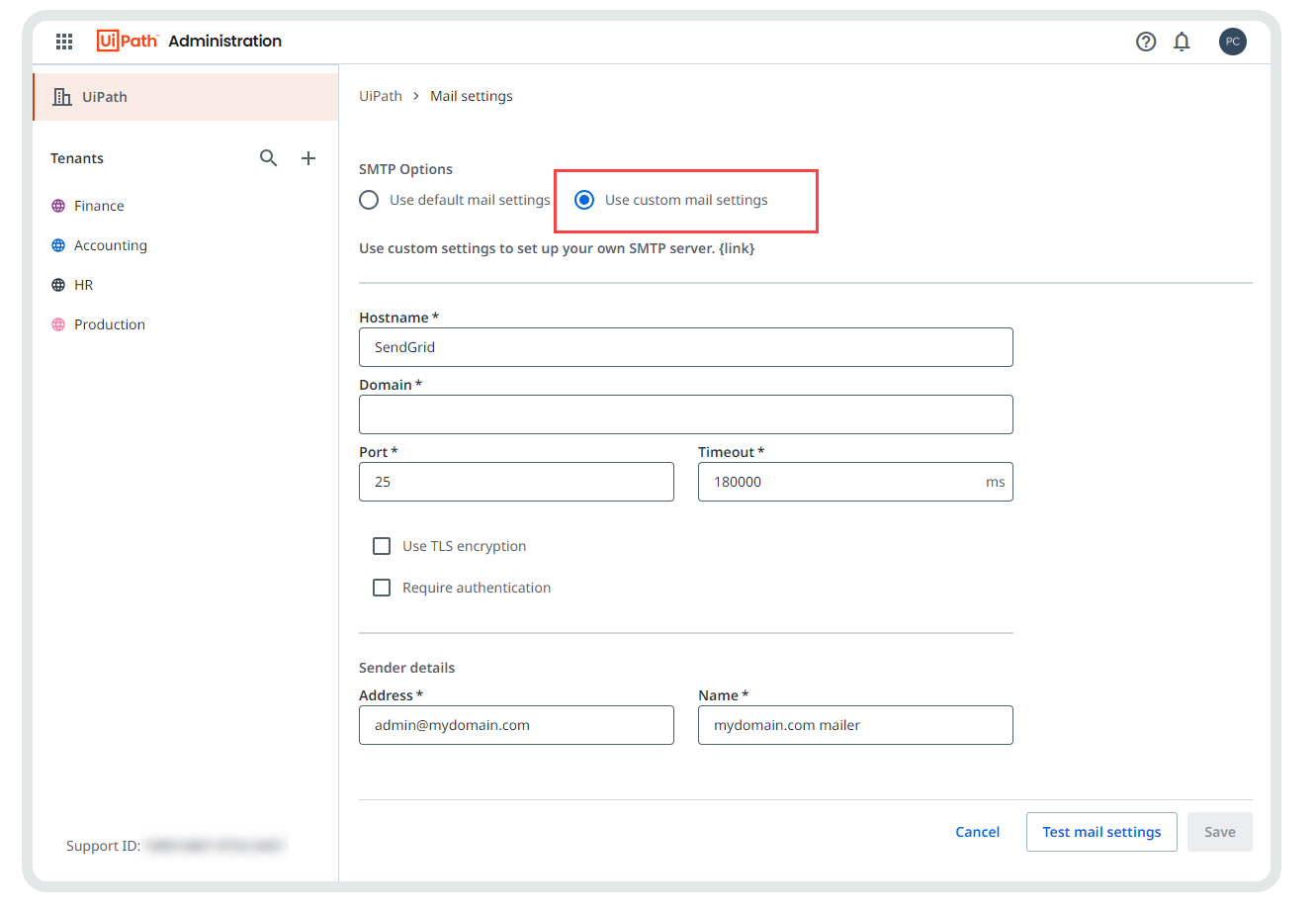This screenshot has height=916, width=1316.
Task: Click the Accounting tenant globe icon
Action: (57, 244)
